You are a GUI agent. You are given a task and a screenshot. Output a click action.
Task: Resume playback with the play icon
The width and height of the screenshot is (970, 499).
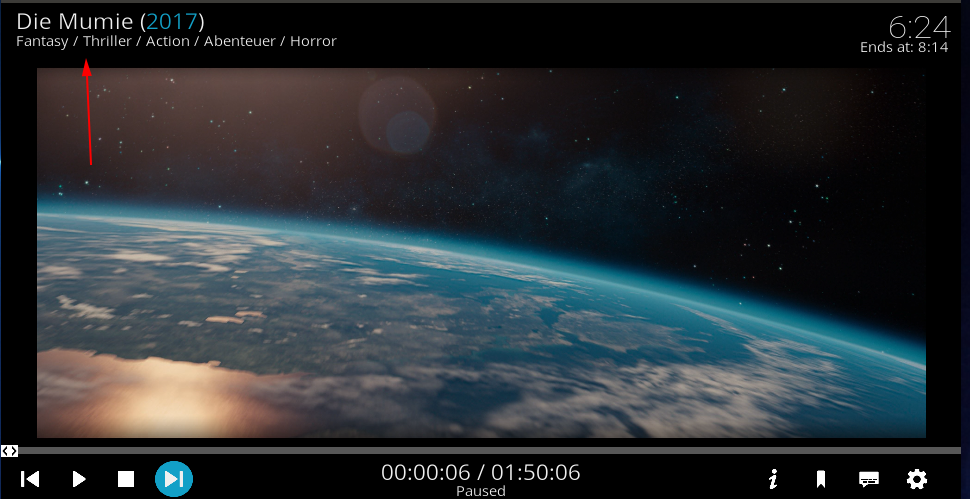pyautogui.click(x=79, y=479)
